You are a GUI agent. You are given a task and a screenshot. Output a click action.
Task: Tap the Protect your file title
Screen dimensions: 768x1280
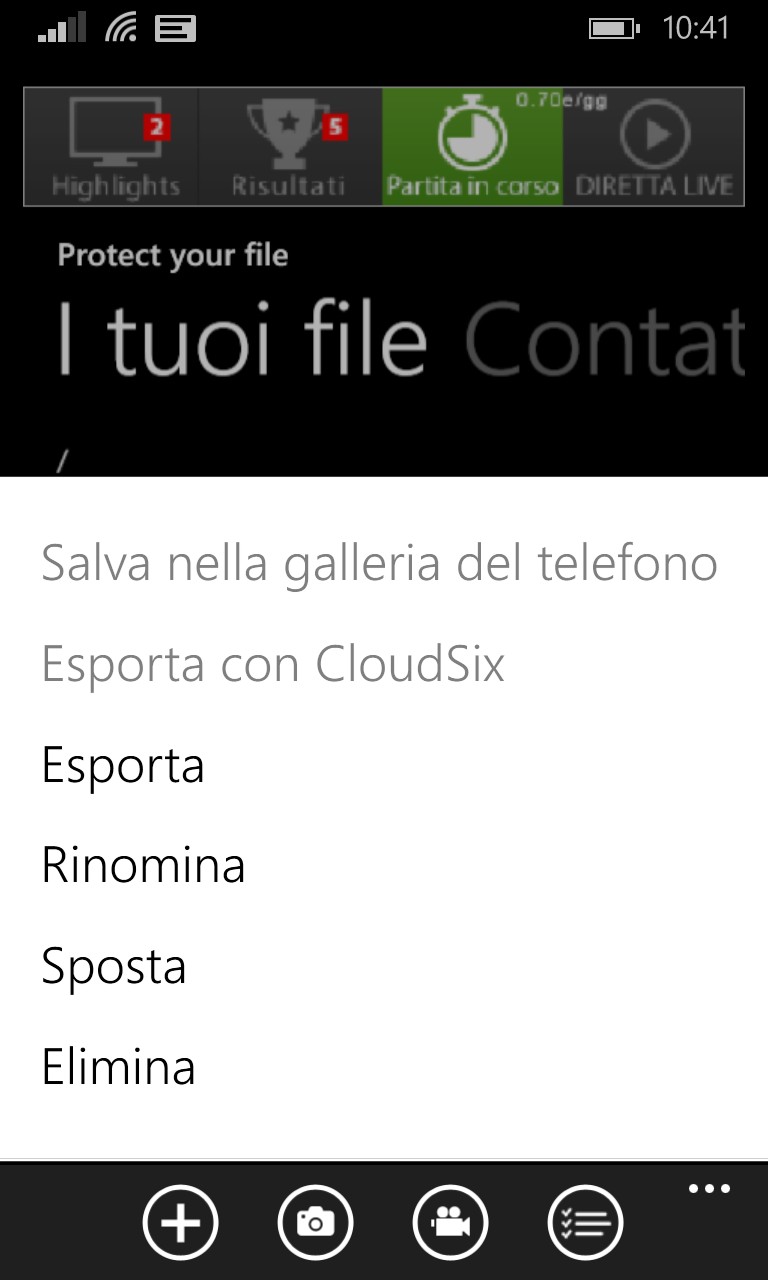click(x=173, y=256)
